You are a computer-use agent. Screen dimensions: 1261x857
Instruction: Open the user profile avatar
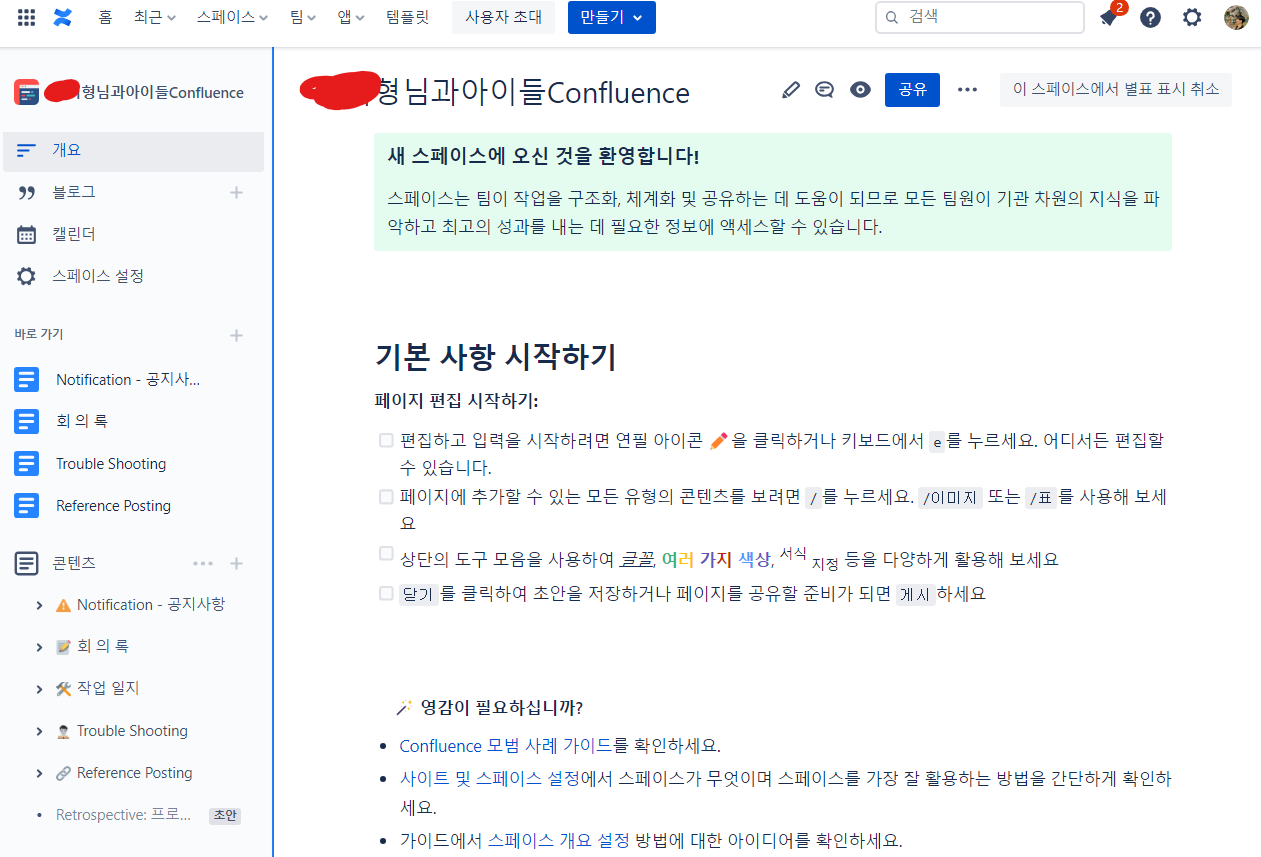(1236, 17)
